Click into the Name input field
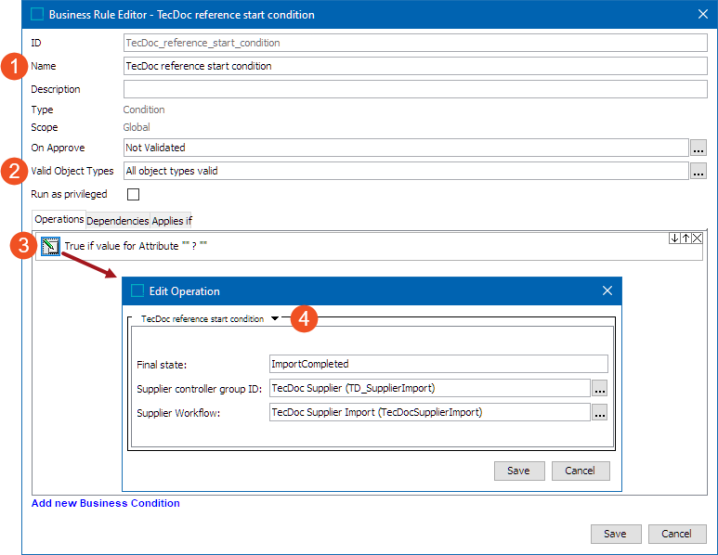 (415, 66)
